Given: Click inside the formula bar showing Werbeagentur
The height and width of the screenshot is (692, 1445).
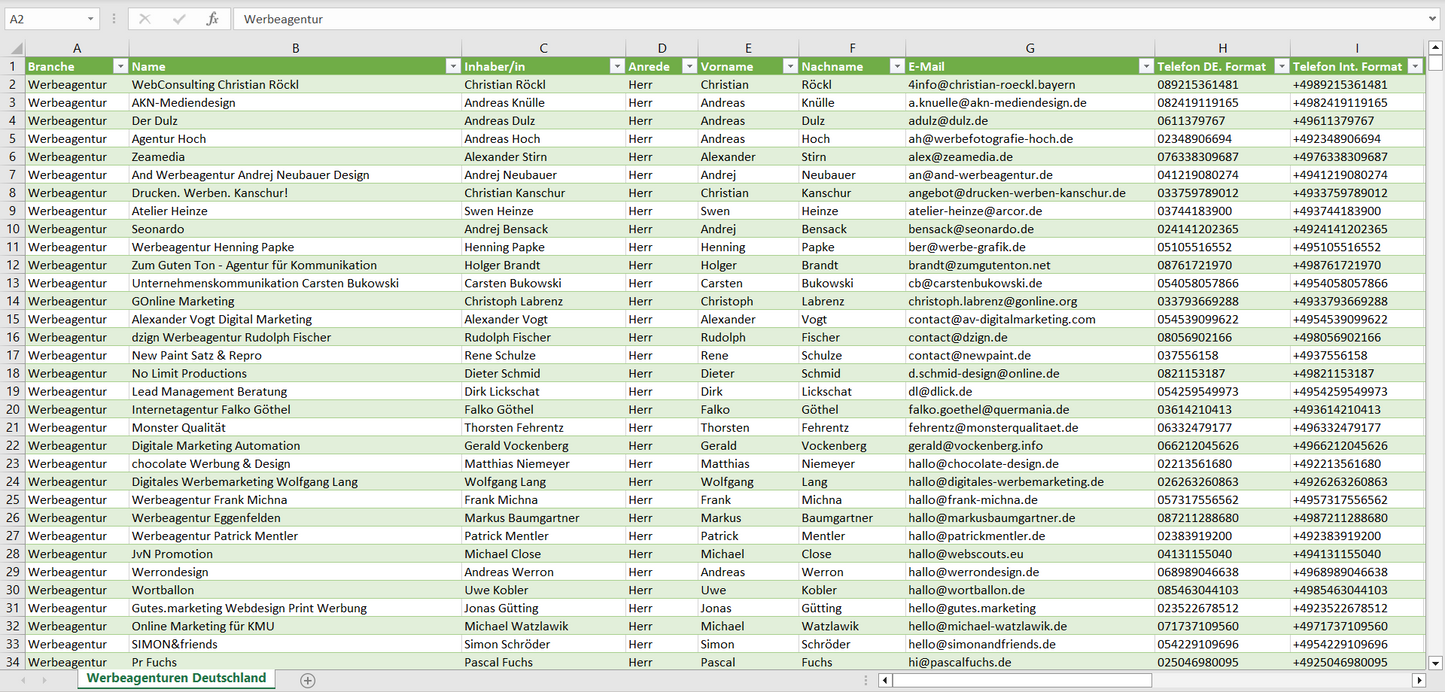Looking at the screenshot, I should pos(800,19).
